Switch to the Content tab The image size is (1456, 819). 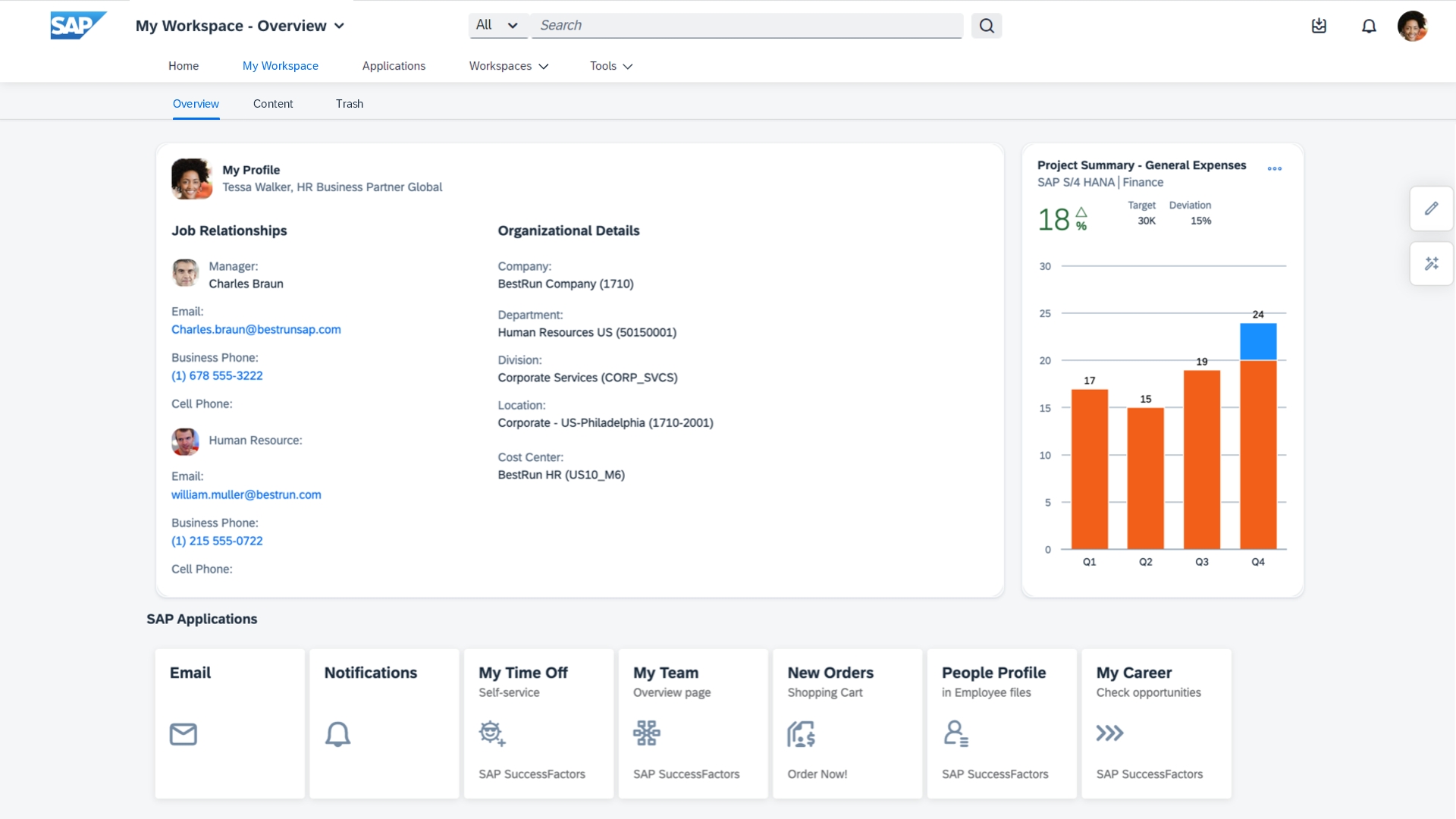pos(273,104)
